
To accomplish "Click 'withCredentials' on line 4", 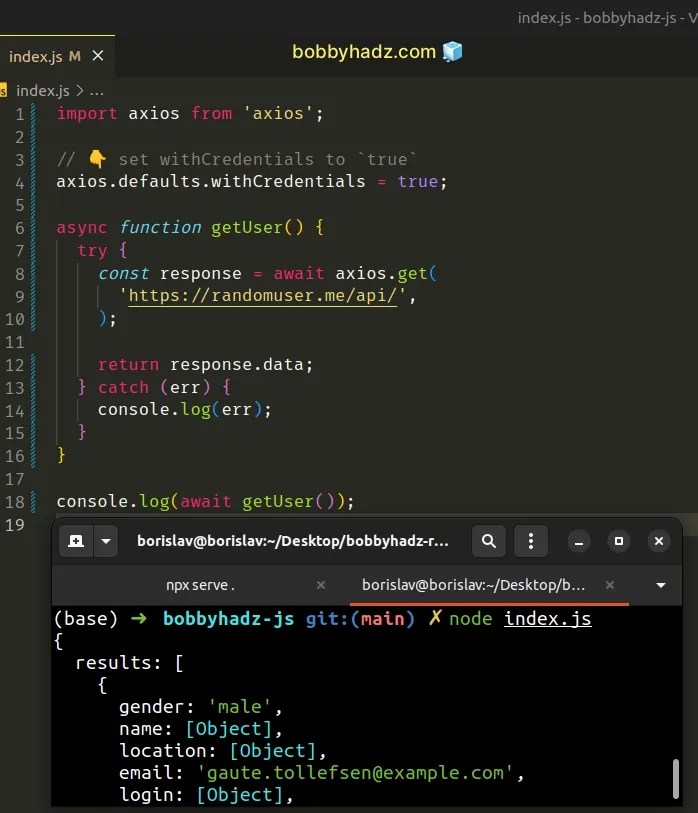I will click(288, 181).
